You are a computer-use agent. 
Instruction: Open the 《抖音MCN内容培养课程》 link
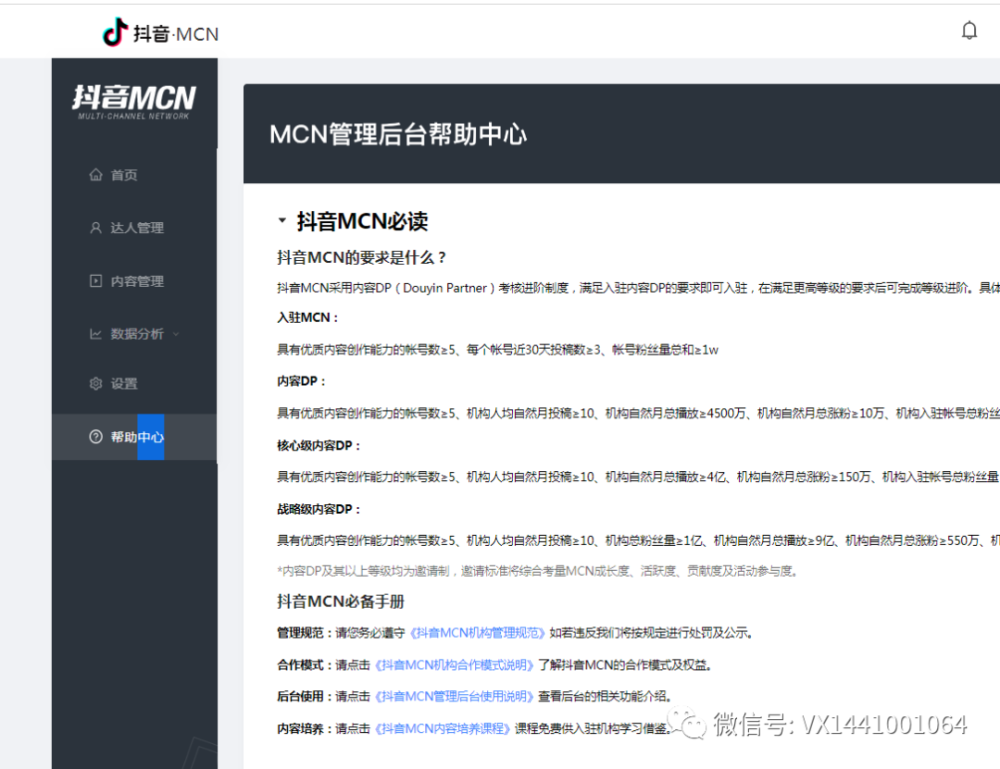click(x=442, y=728)
